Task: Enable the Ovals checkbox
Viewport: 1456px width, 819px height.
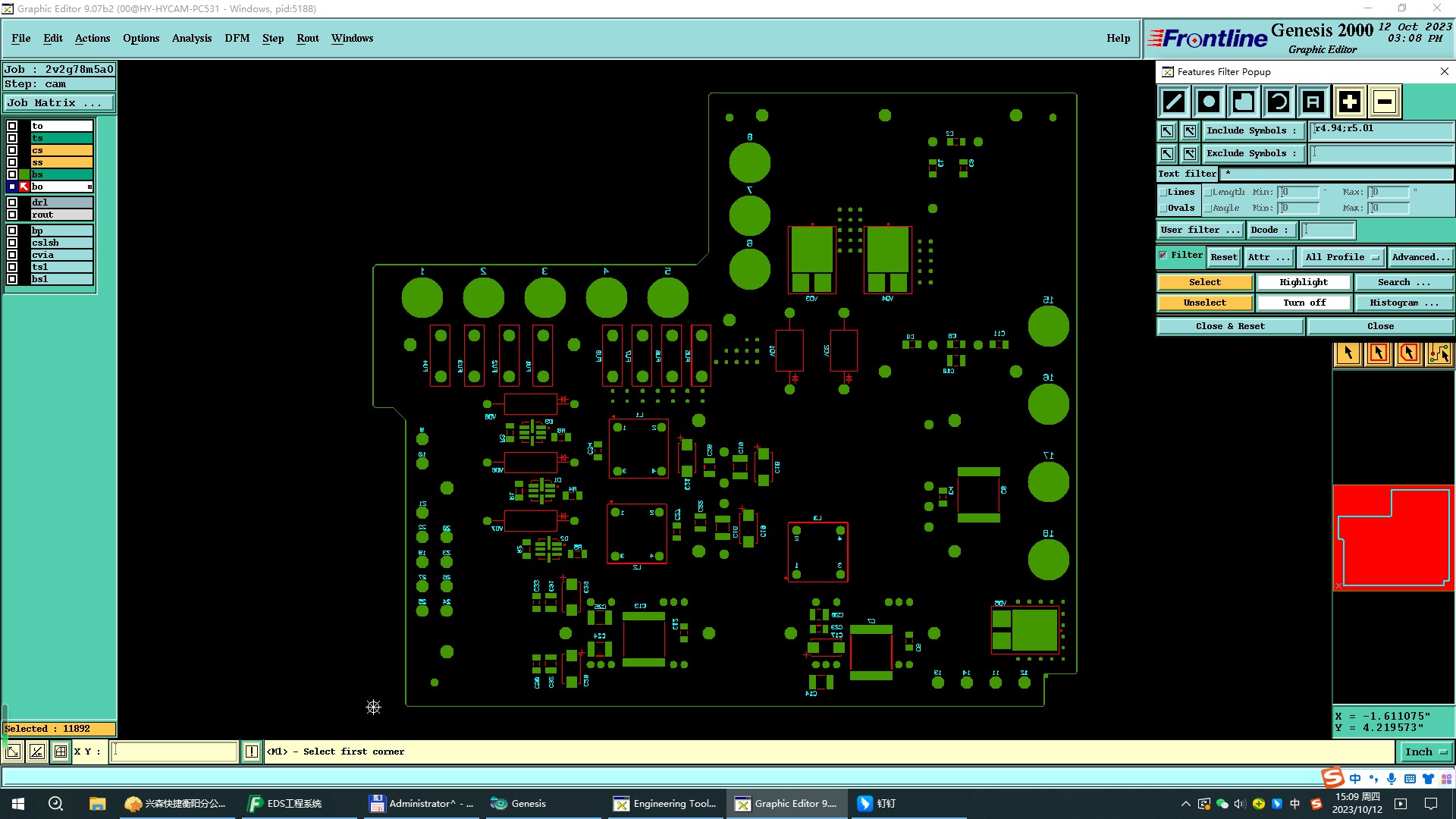Action: [x=1163, y=209]
